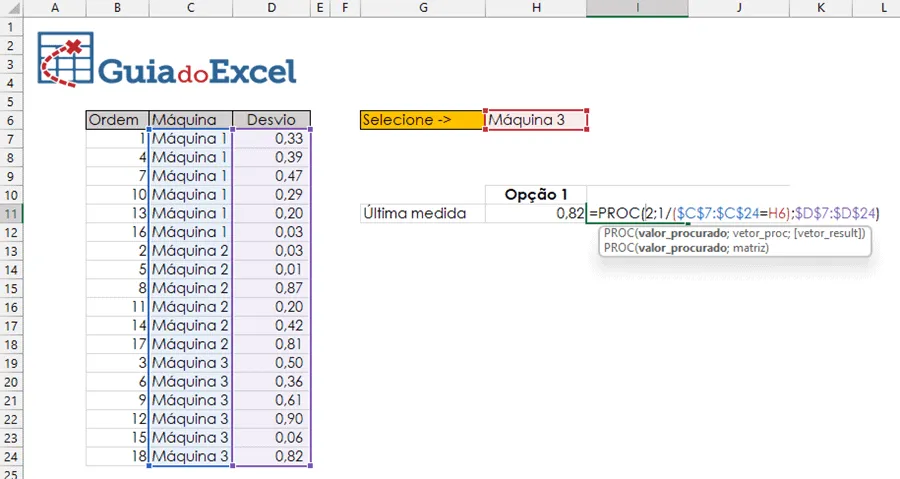
Task: Select Máquina 1 cell in row 7
Action: point(191,139)
